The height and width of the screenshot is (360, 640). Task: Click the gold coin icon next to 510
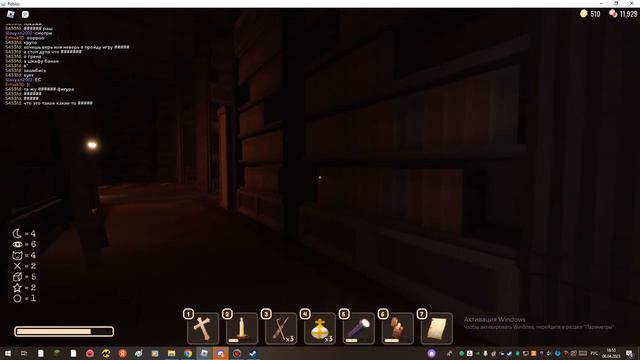point(584,13)
